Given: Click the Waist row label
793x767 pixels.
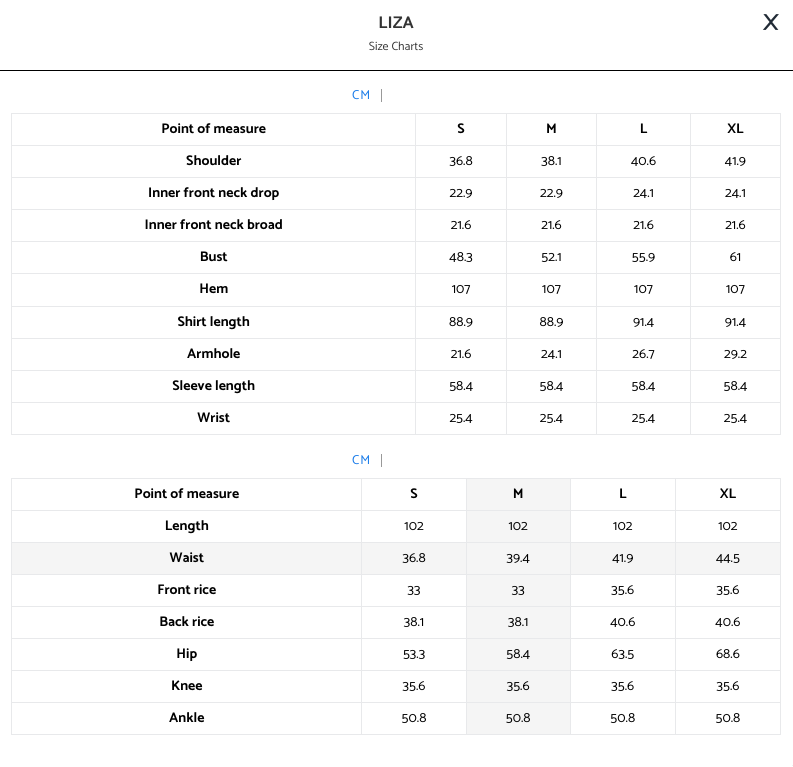Looking at the screenshot, I should coord(187,558).
